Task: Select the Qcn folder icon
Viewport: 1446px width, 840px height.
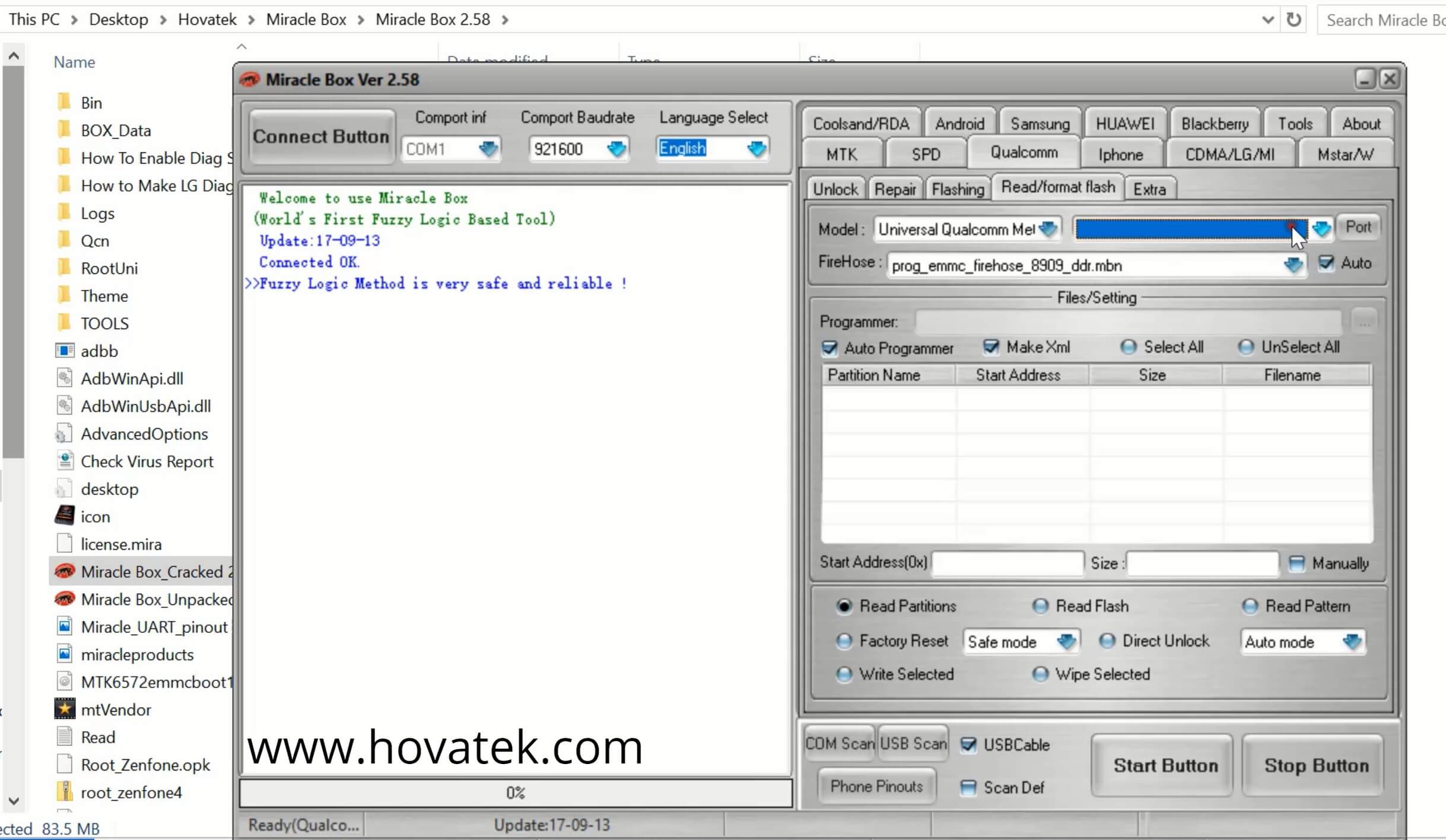Action: 64,240
